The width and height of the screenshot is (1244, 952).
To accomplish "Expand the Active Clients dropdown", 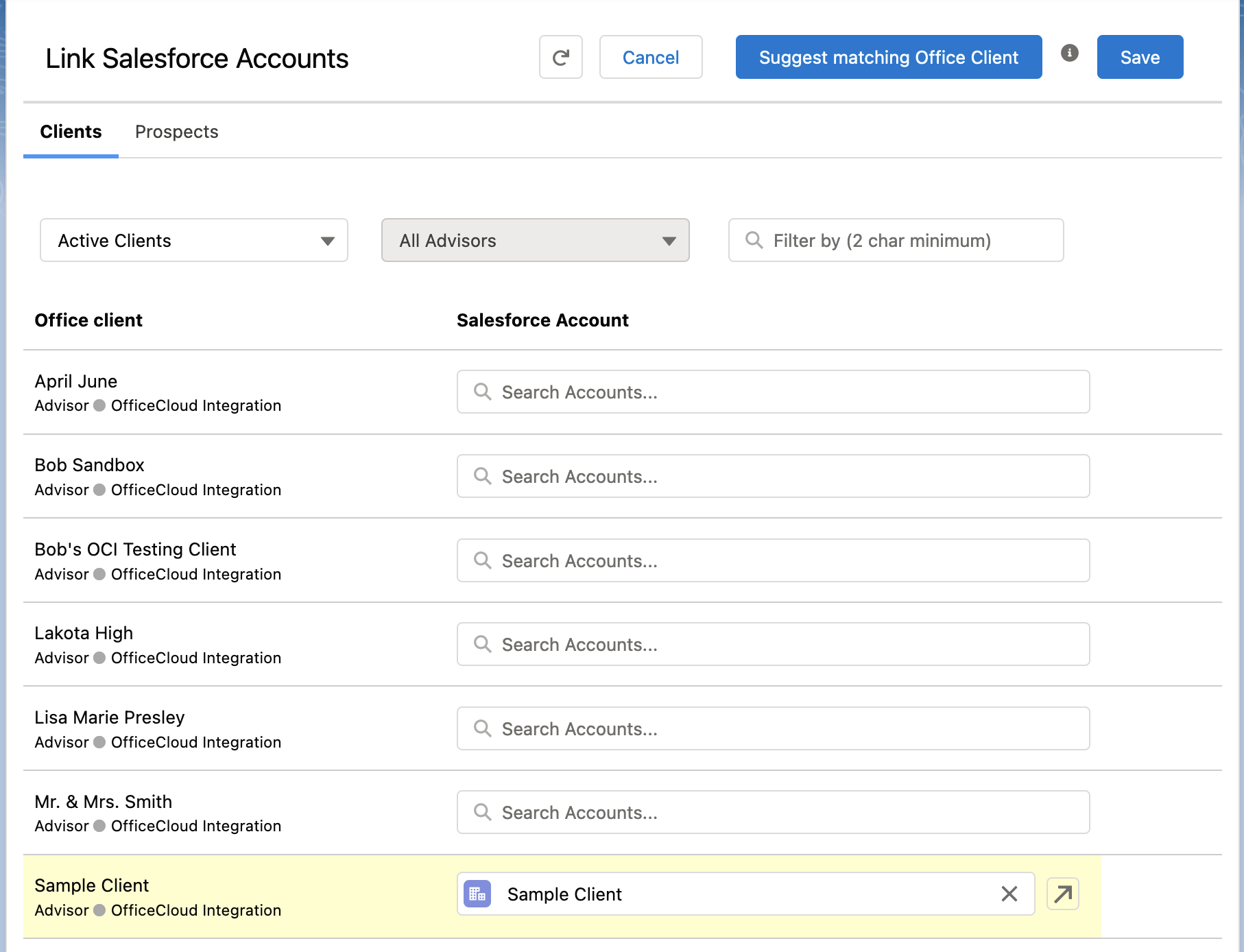I will (x=193, y=240).
